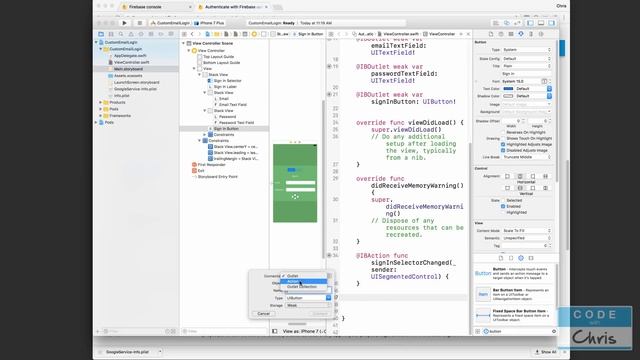The width and height of the screenshot is (640, 360).
Task: Collapse the View Controller Scene disclosure
Action: [183, 43]
